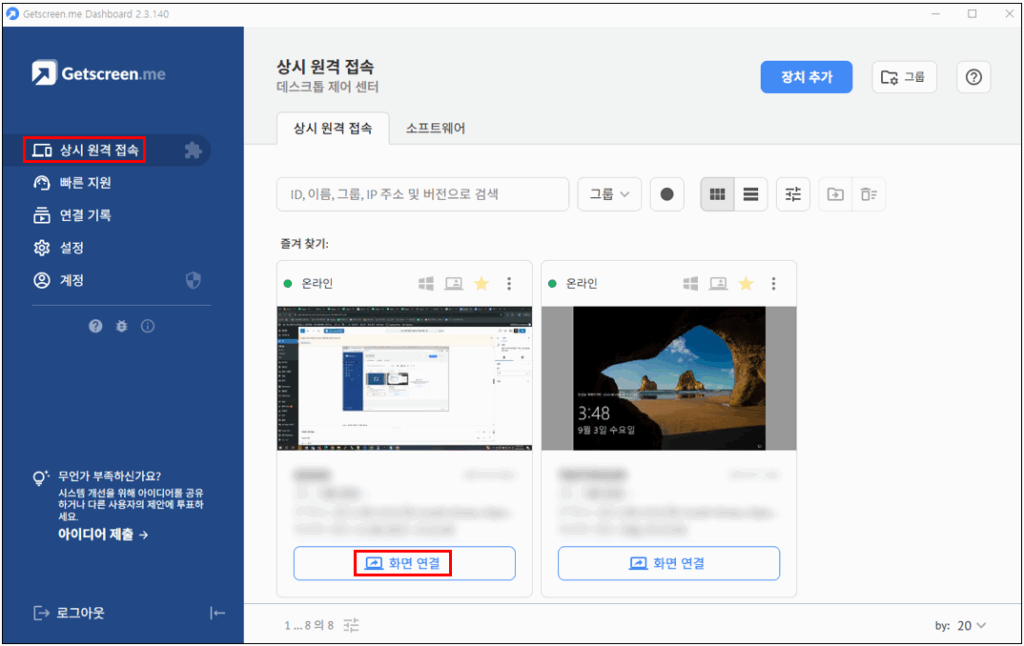
Task: Switch to the 소프트웨어 tab
Action: (435, 128)
